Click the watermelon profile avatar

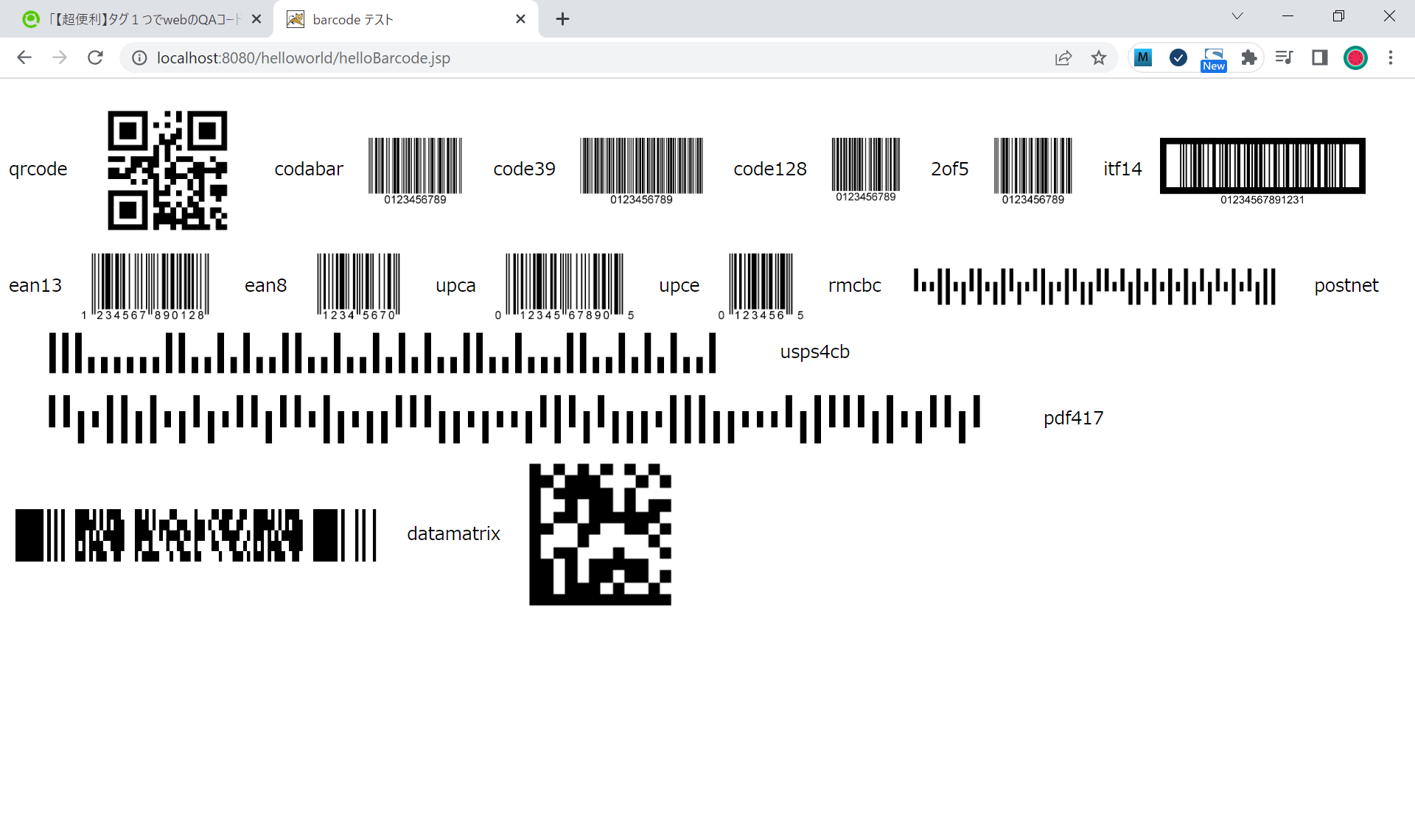pos(1356,57)
